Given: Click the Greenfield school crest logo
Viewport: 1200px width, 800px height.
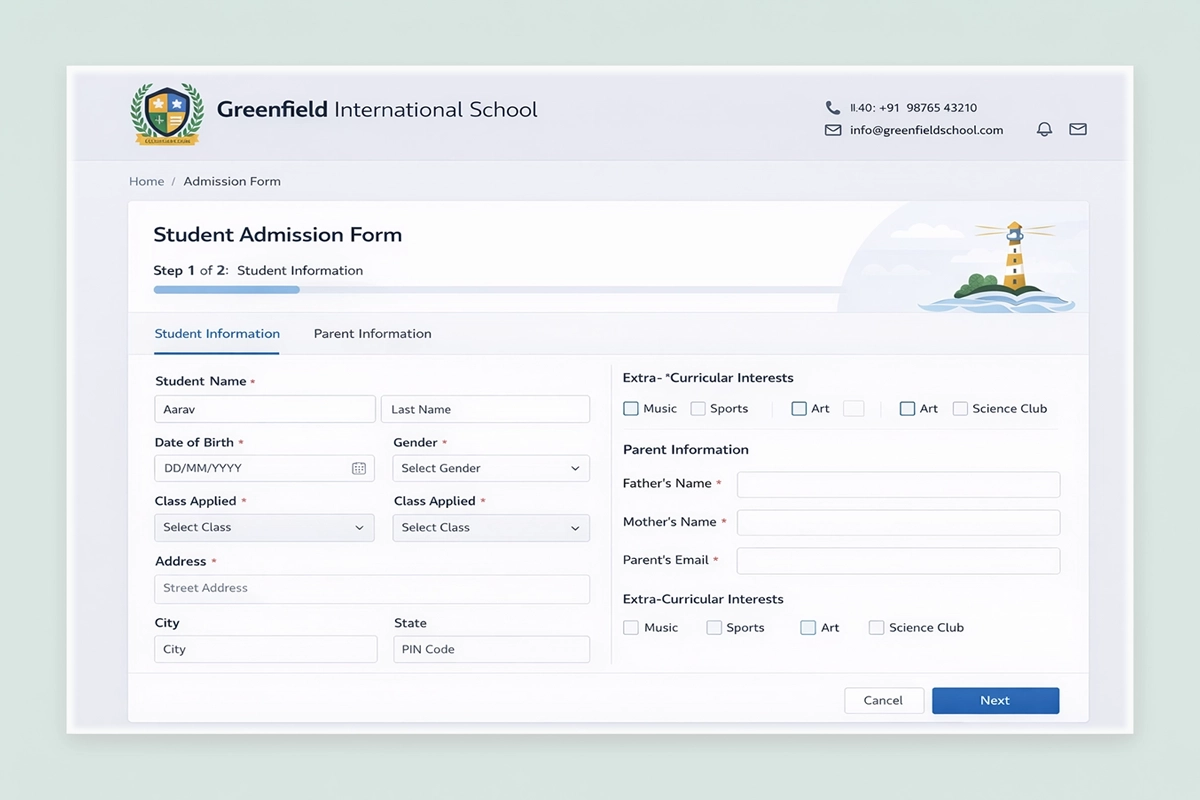Looking at the screenshot, I should pyautogui.click(x=167, y=113).
